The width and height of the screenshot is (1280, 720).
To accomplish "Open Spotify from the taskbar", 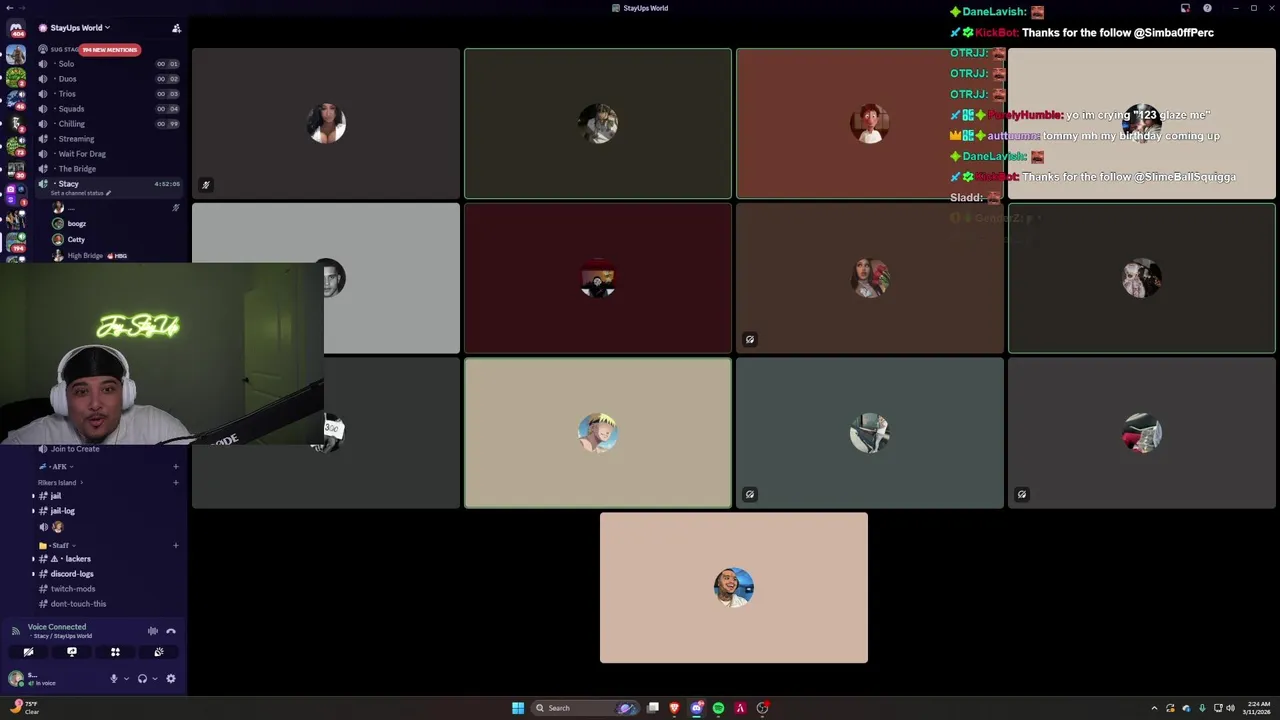I will pyautogui.click(x=718, y=708).
